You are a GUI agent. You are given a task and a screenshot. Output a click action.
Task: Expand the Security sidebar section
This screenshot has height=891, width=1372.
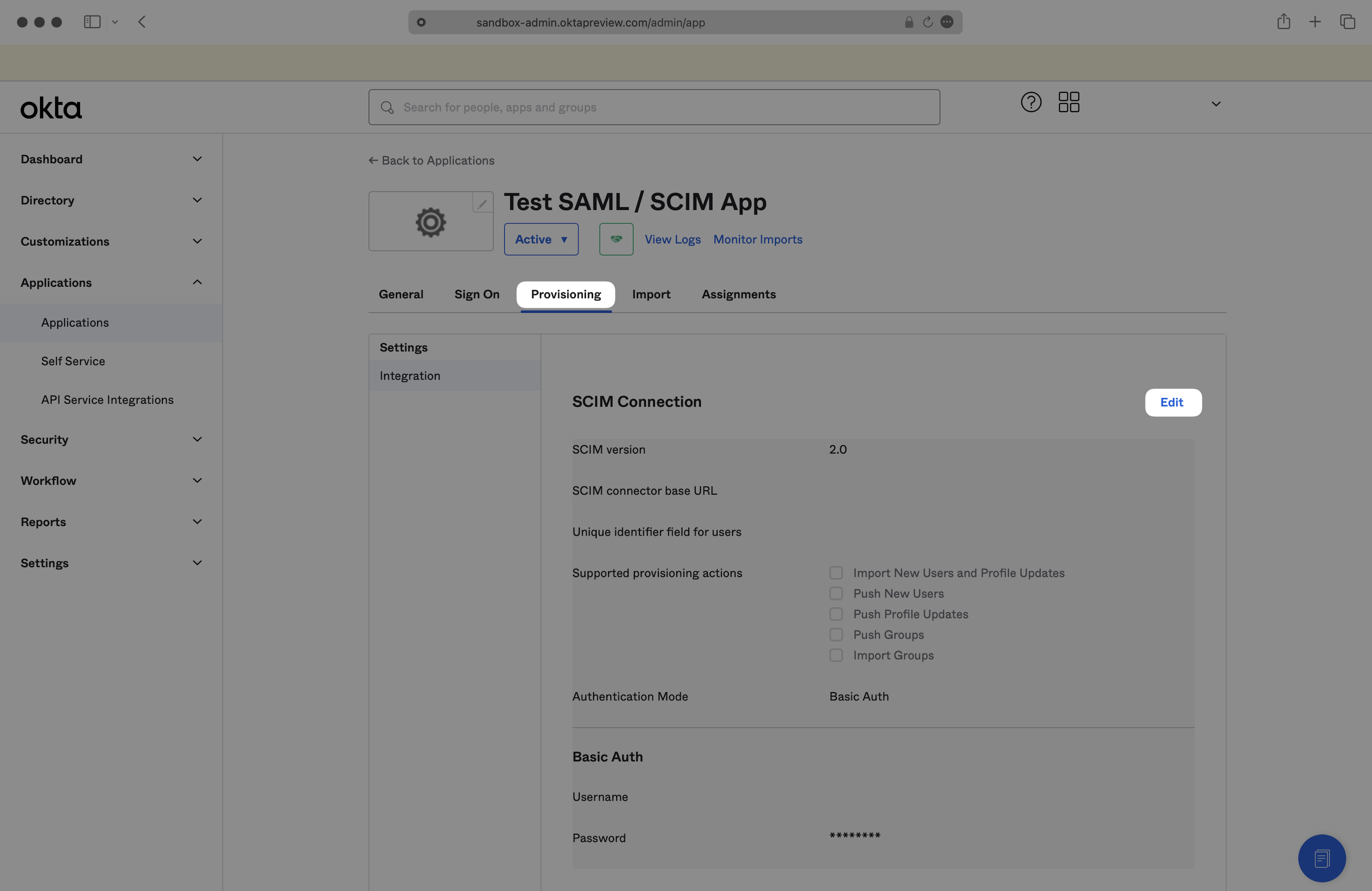(111, 440)
